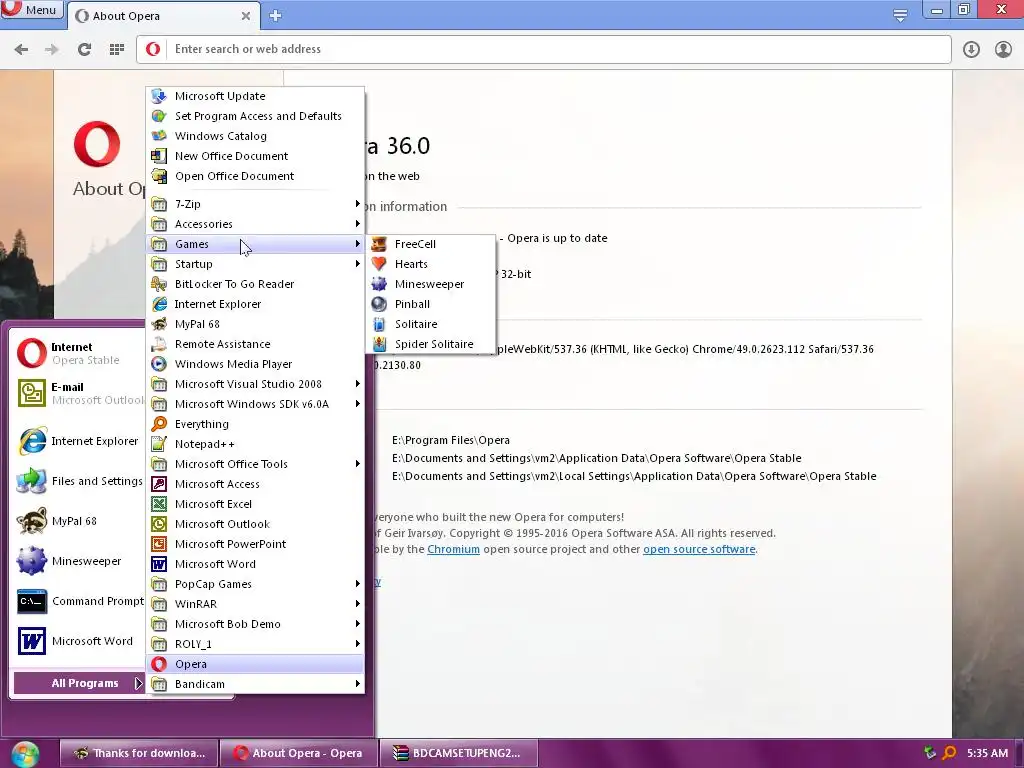1024x768 pixels.
Task: Click the Everything search tray icon
Action: click(949, 753)
